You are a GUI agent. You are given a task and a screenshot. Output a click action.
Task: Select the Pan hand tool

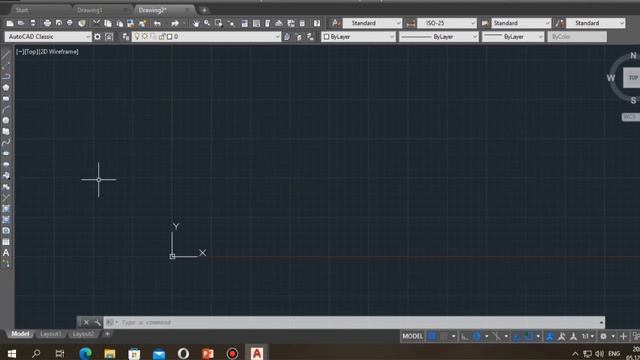(196, 23)
